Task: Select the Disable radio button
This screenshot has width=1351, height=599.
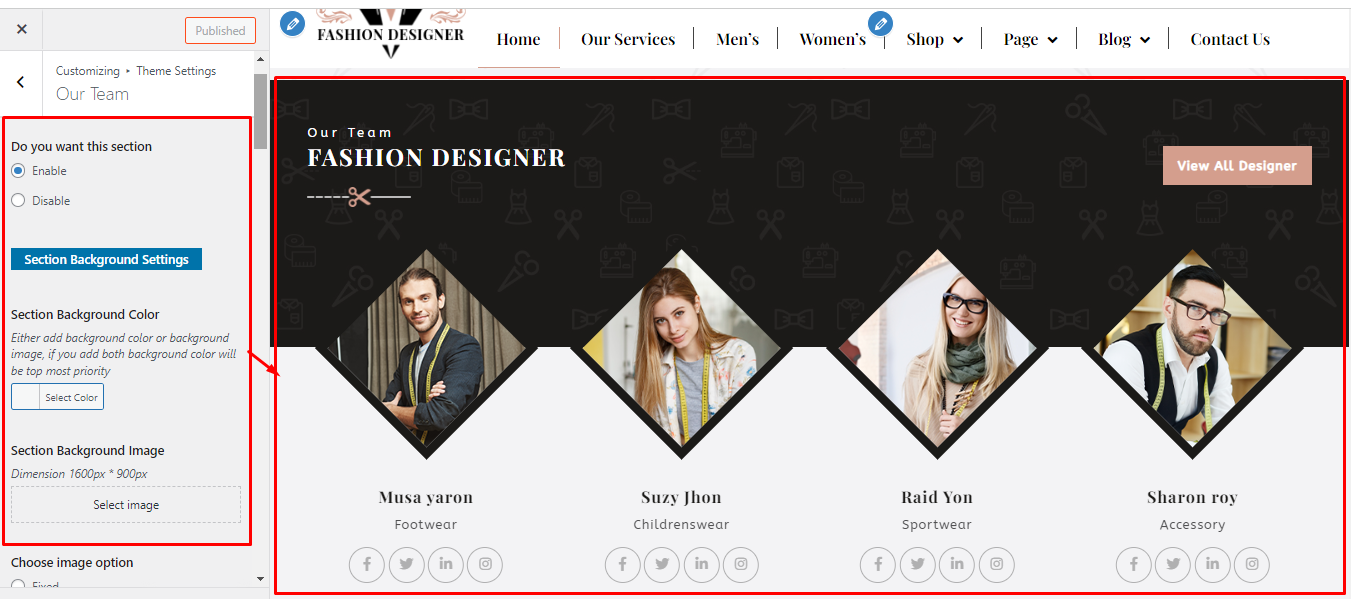Action: tap(18, 201)
